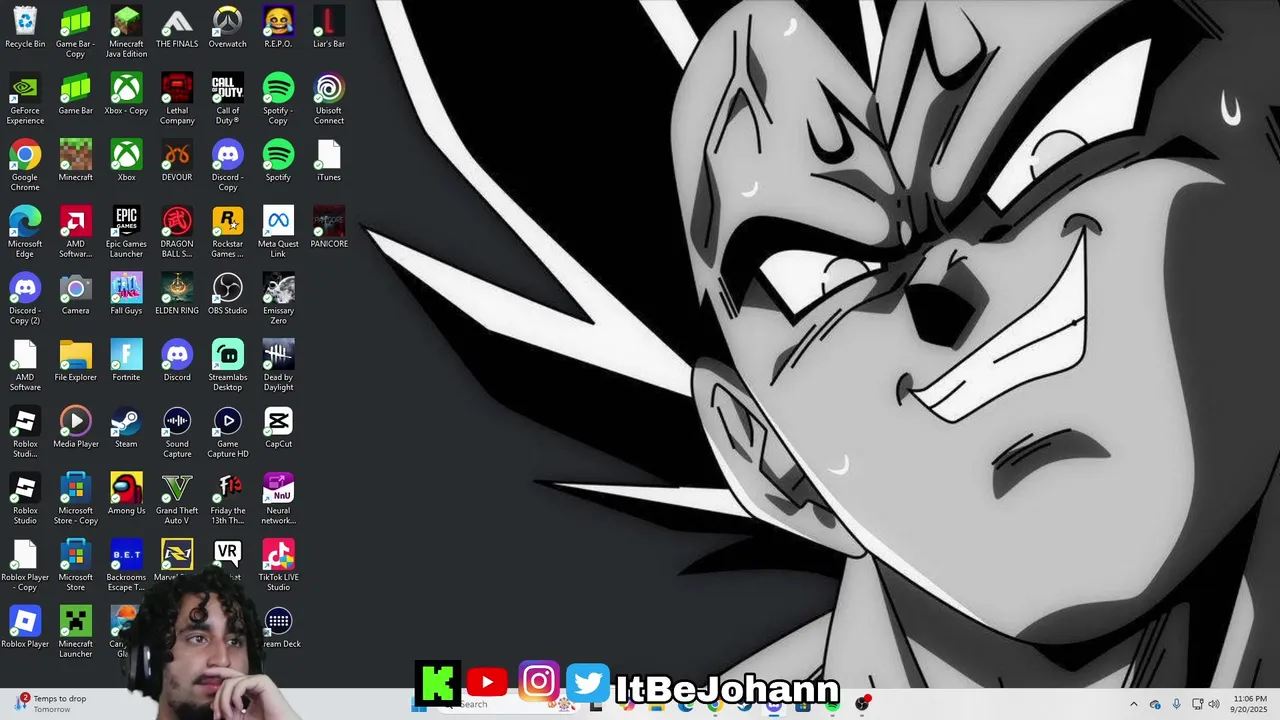
Task: Open the Overwatch desktop shortcut
Action: [x=228, y=27]
